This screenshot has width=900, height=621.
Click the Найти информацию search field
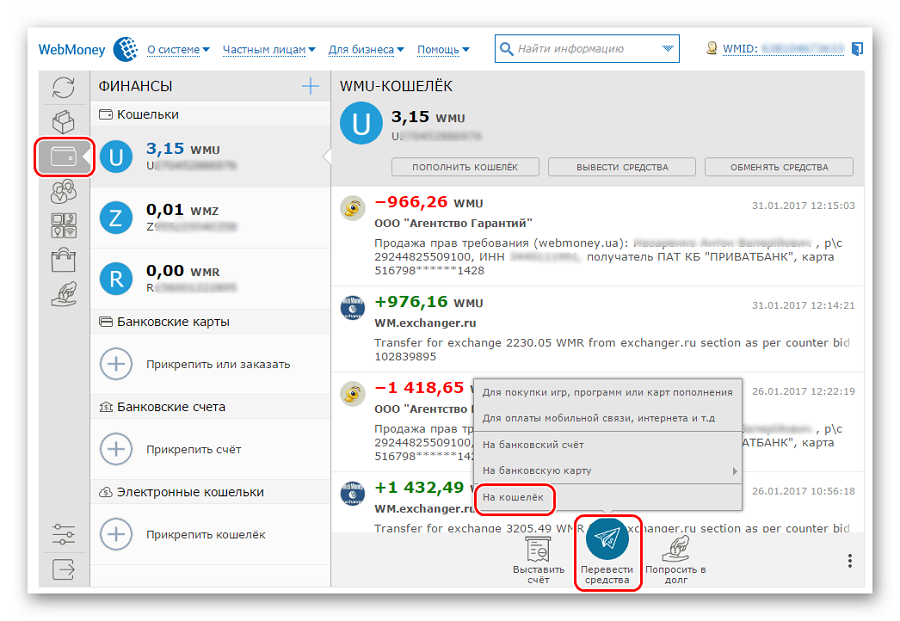point(587,49)
